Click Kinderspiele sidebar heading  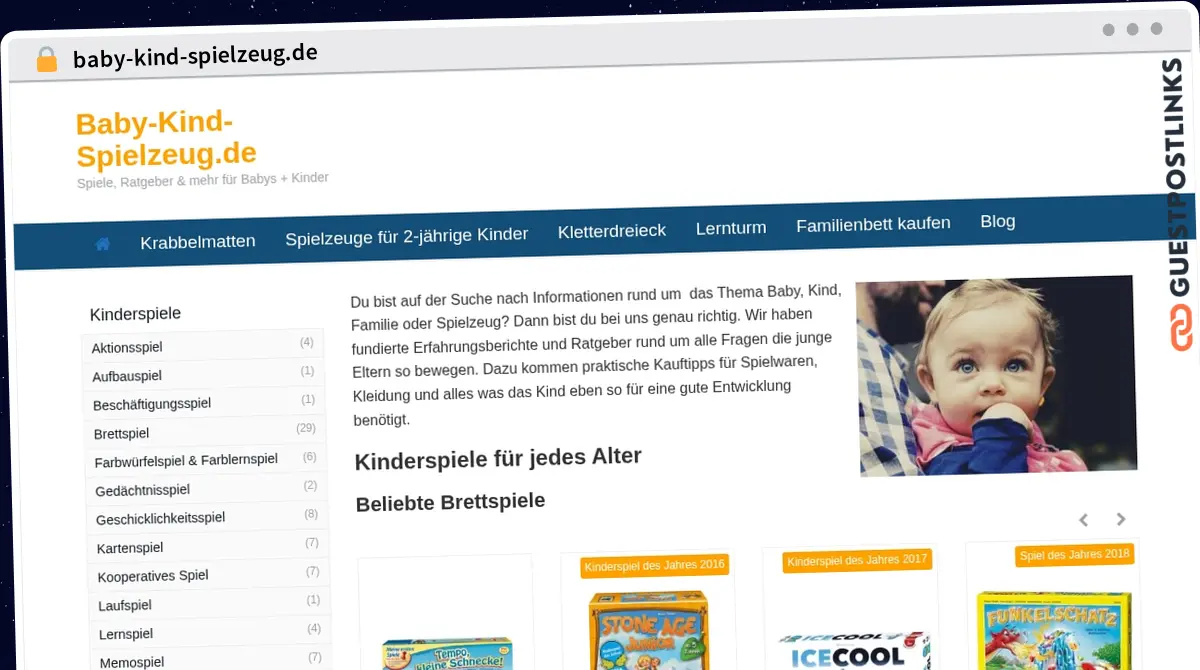pyautogui.click(x=135, y=314)
